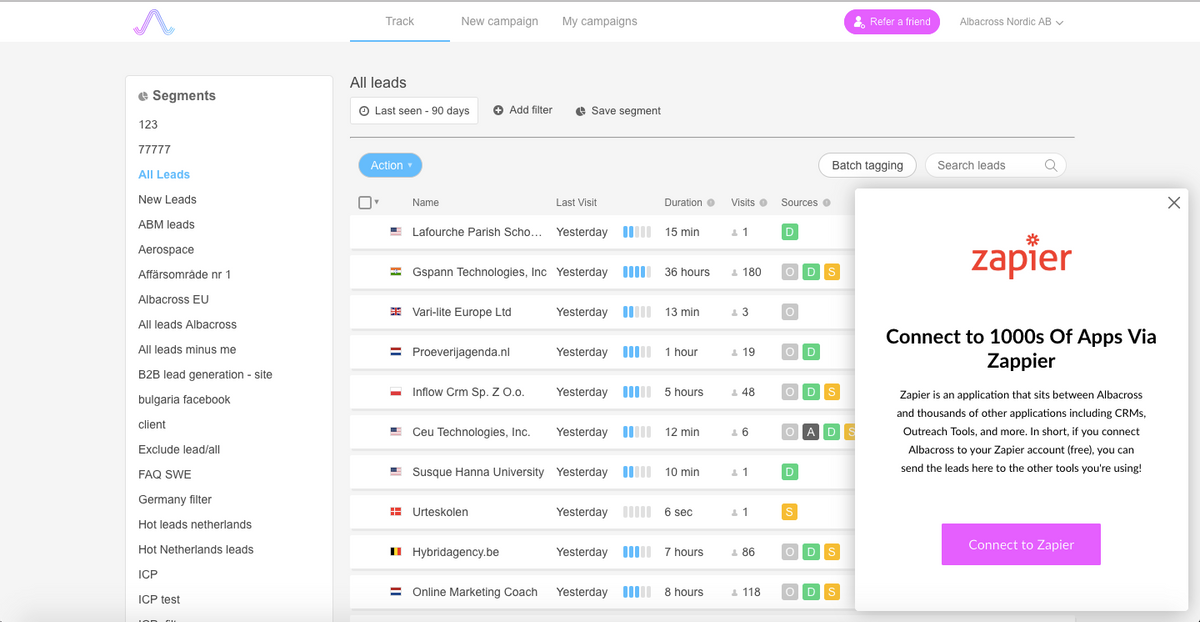
Task: Click the D source badge for Lafourche Parish
Action: pyautogui.click(x=790, y=232)
